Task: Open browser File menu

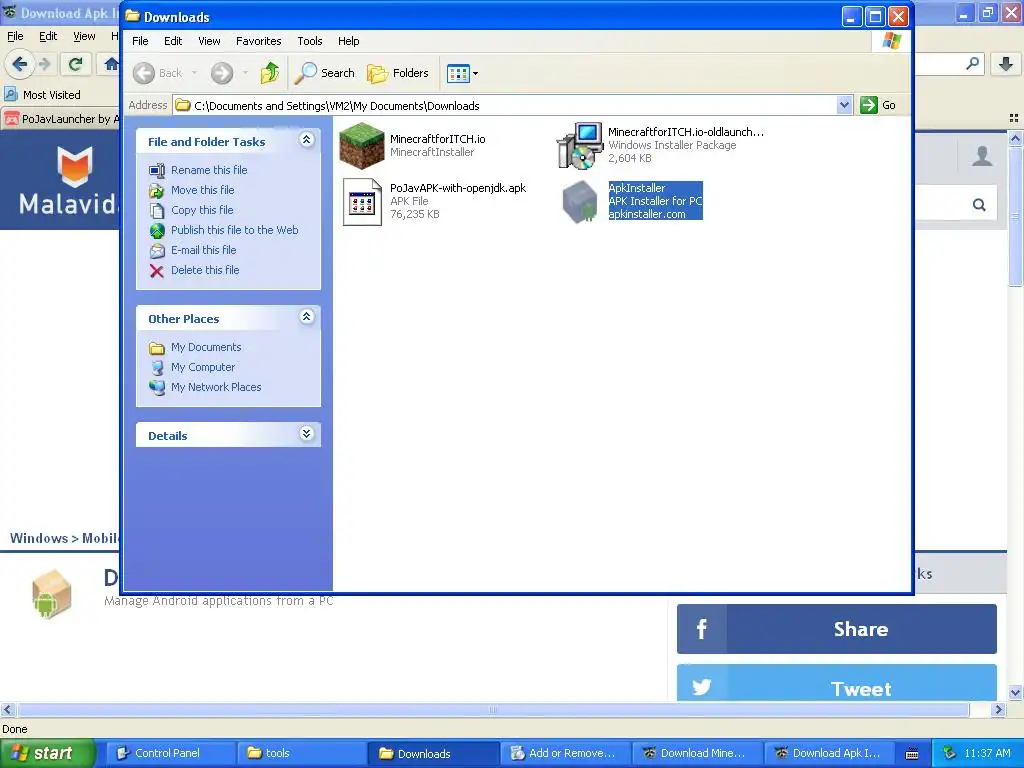Action: coord(15,37)
